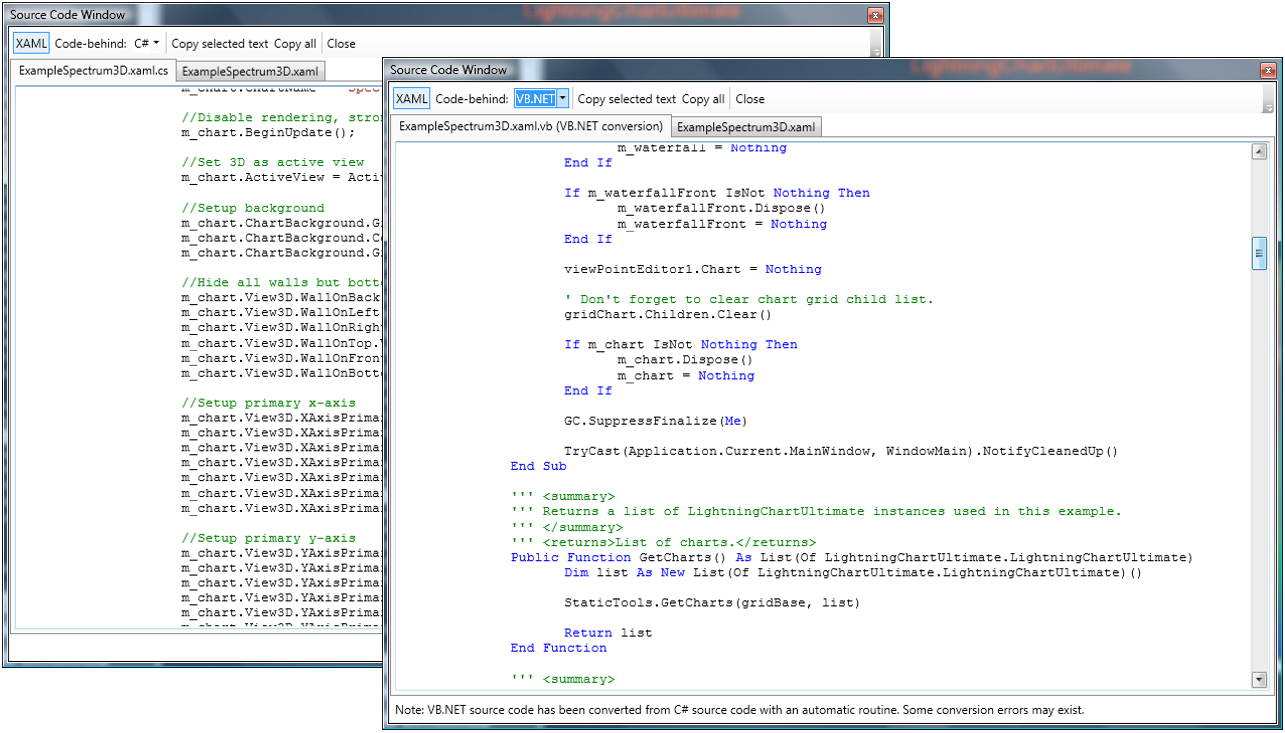Click 'End Sub' line

(x=538, y=466)
